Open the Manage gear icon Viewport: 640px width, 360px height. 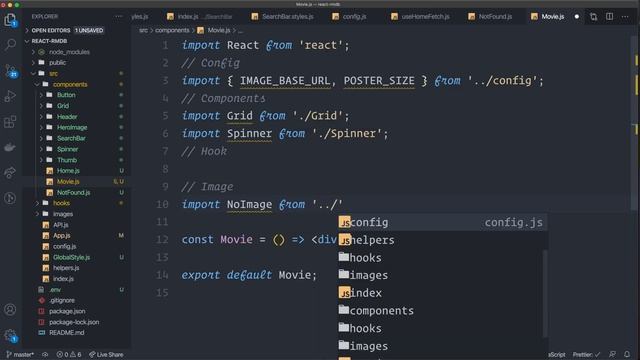(10, 336)
